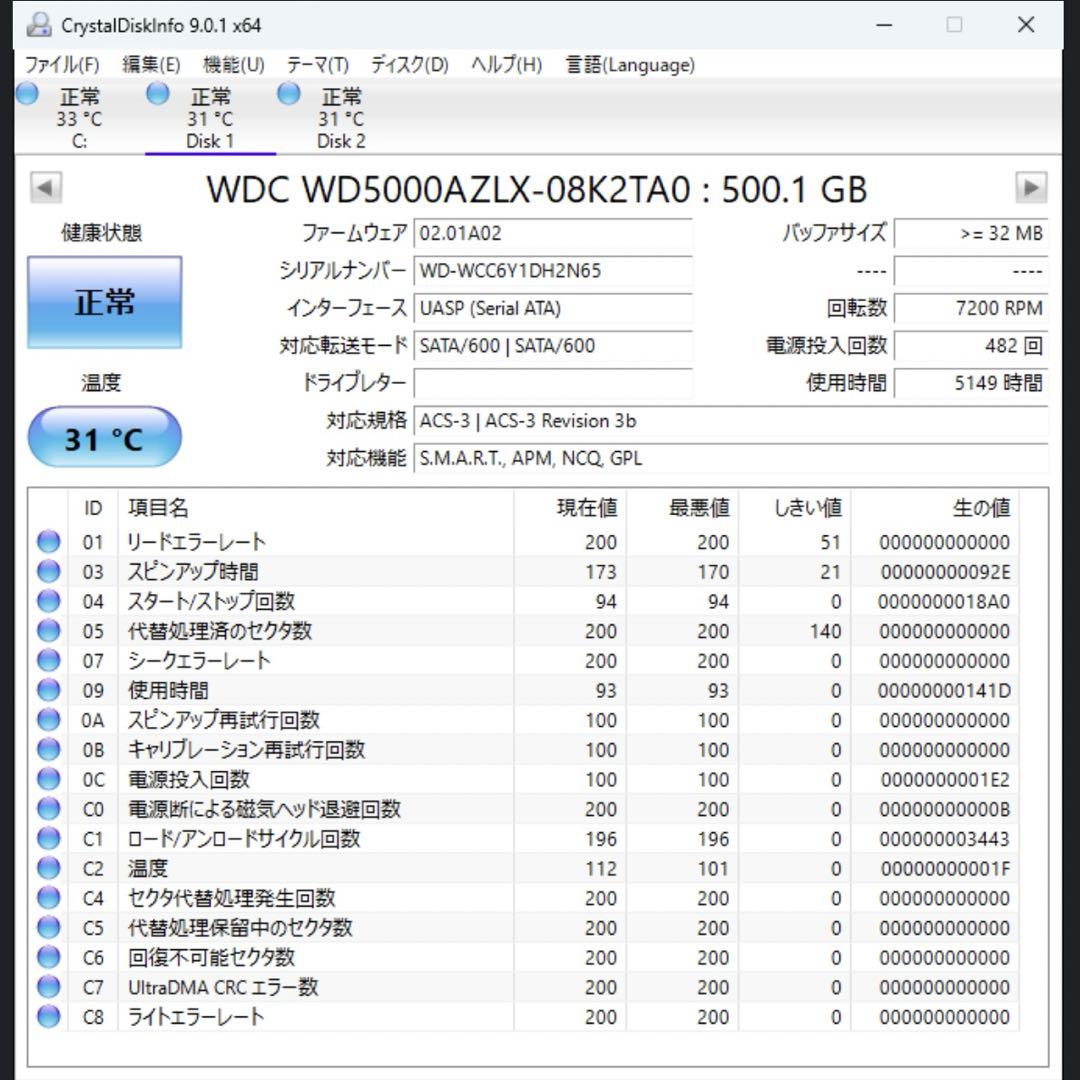This screenshot has height=1080, width=1080.
Task: Click raw value 000000003443 in C1 row
Action: pyautogui.click(x=944, y=839)
